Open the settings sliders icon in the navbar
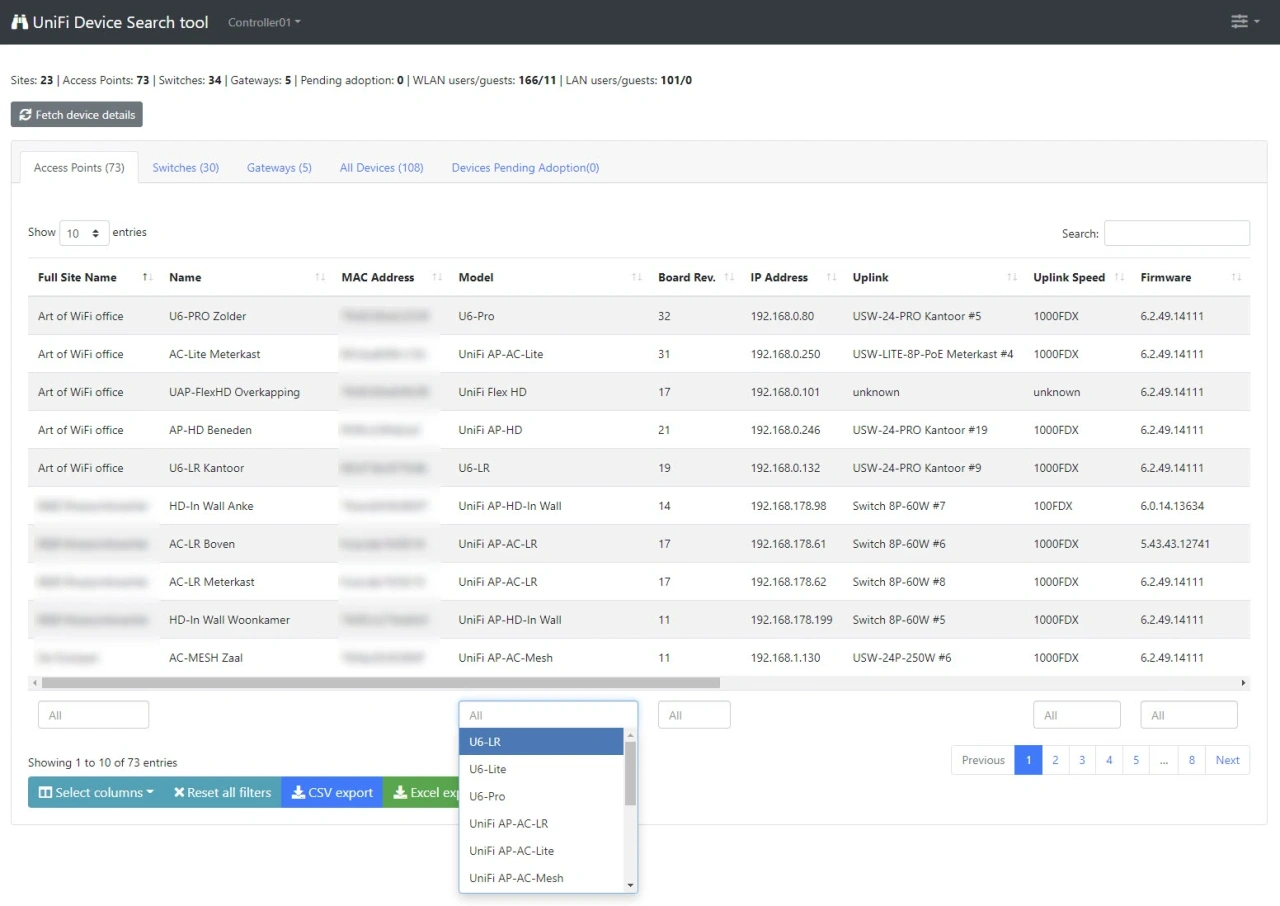1280x906 pixels. [x=1239, y=20]
